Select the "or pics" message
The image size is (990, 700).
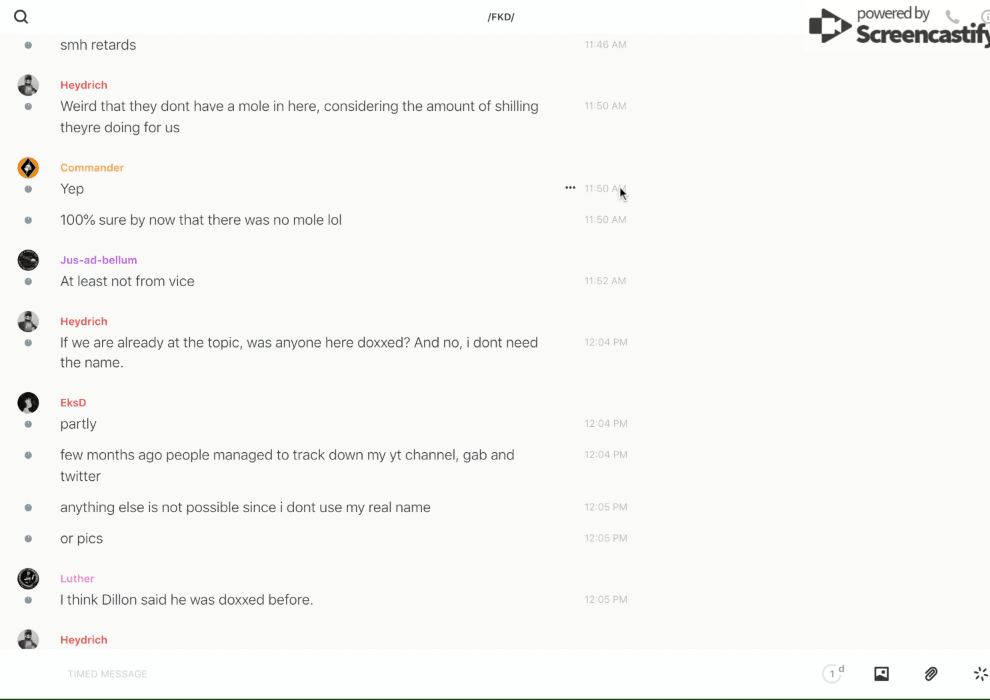point(82,538)
